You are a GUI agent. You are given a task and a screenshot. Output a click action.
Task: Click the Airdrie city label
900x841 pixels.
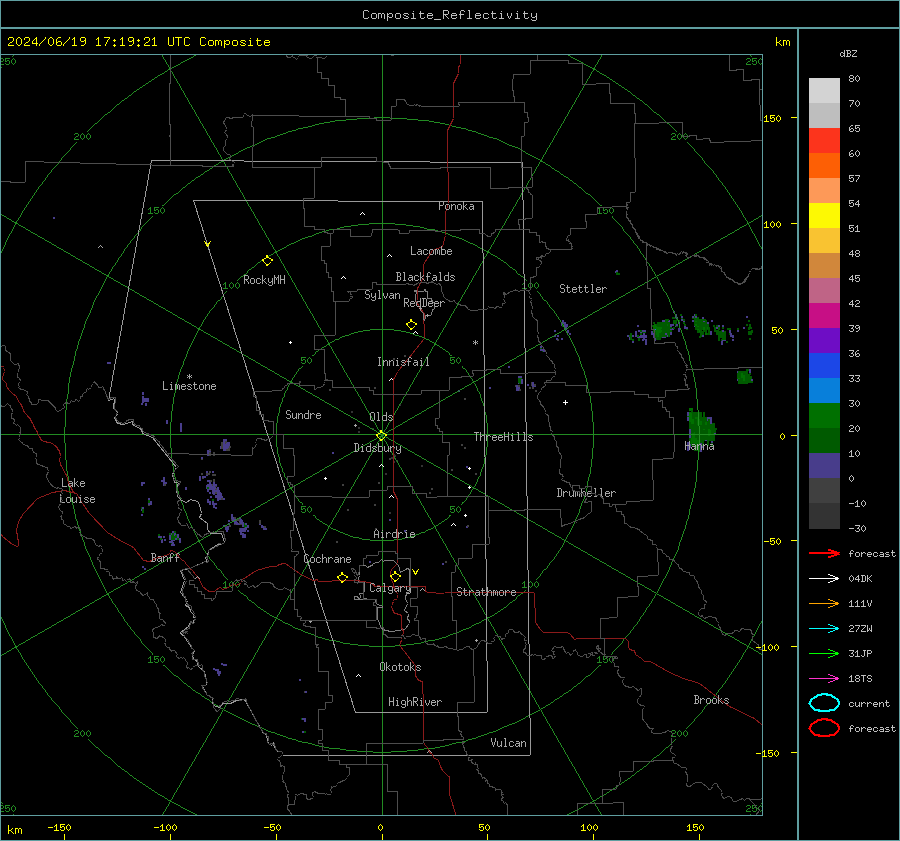pos(394,534)
